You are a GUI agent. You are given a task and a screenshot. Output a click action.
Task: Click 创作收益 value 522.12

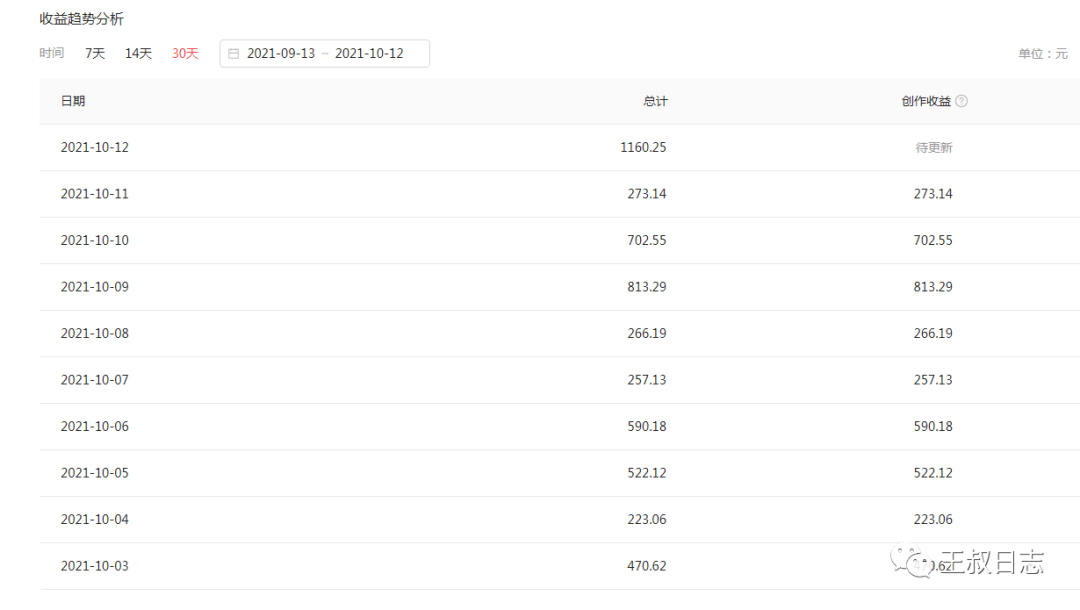tap(933, 473)
